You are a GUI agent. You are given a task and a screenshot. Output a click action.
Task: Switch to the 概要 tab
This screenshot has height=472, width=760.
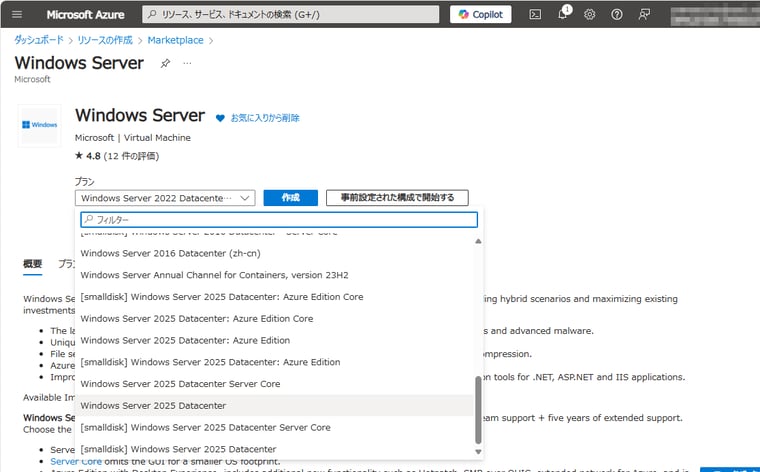tap(32, 264)
